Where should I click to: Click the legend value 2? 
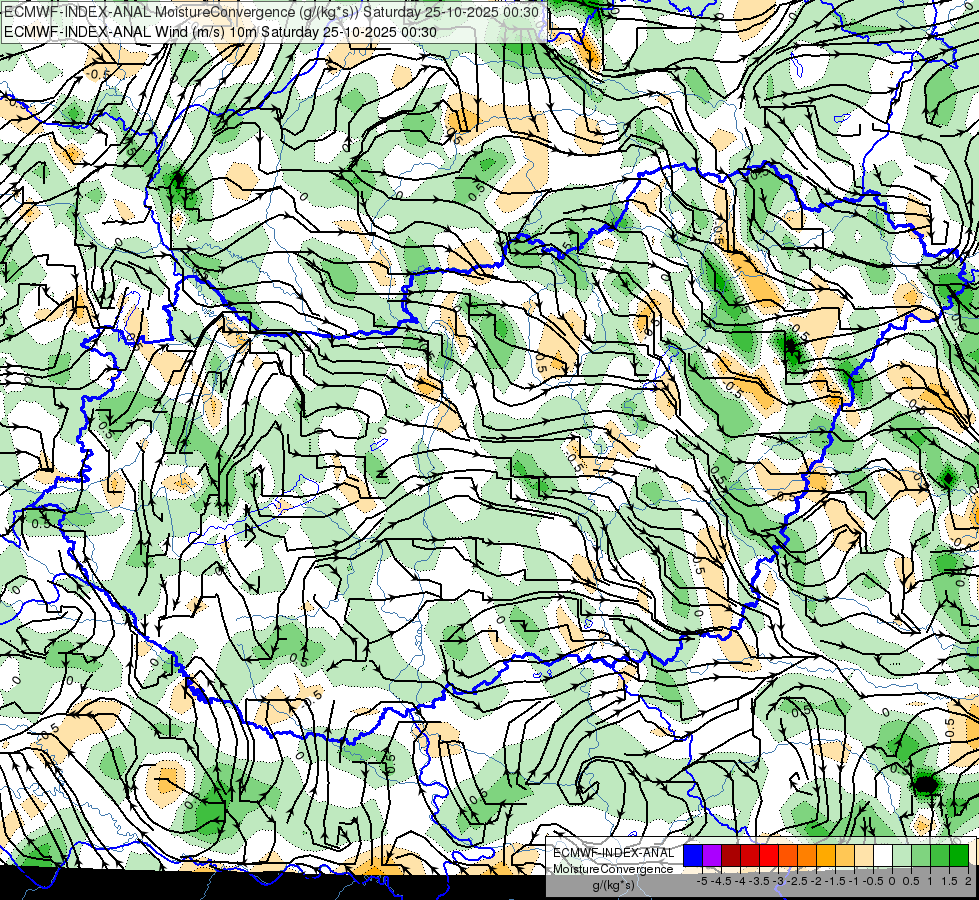click(x=968, y=881)
